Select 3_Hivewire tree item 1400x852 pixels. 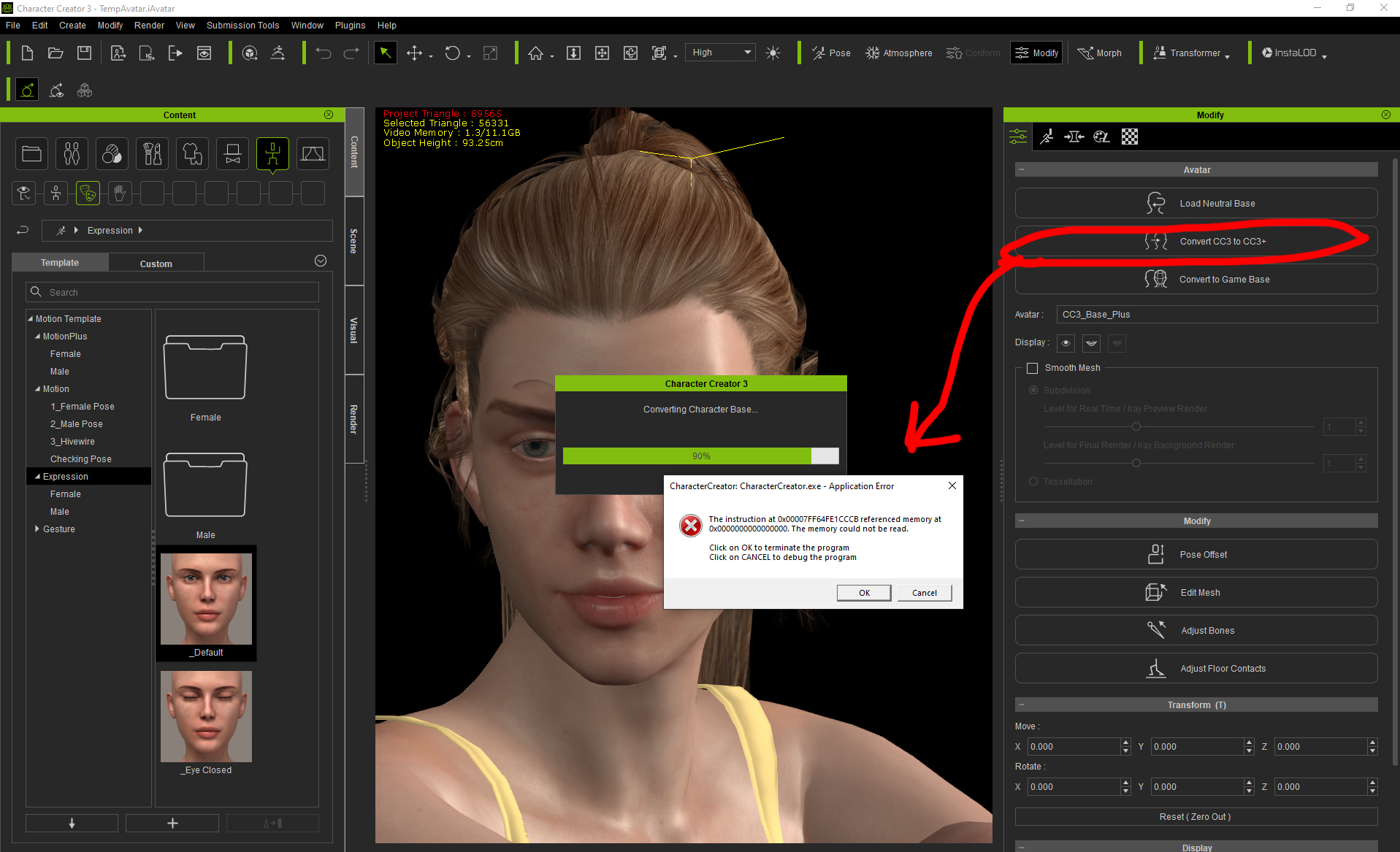click(x=72, y=442)
